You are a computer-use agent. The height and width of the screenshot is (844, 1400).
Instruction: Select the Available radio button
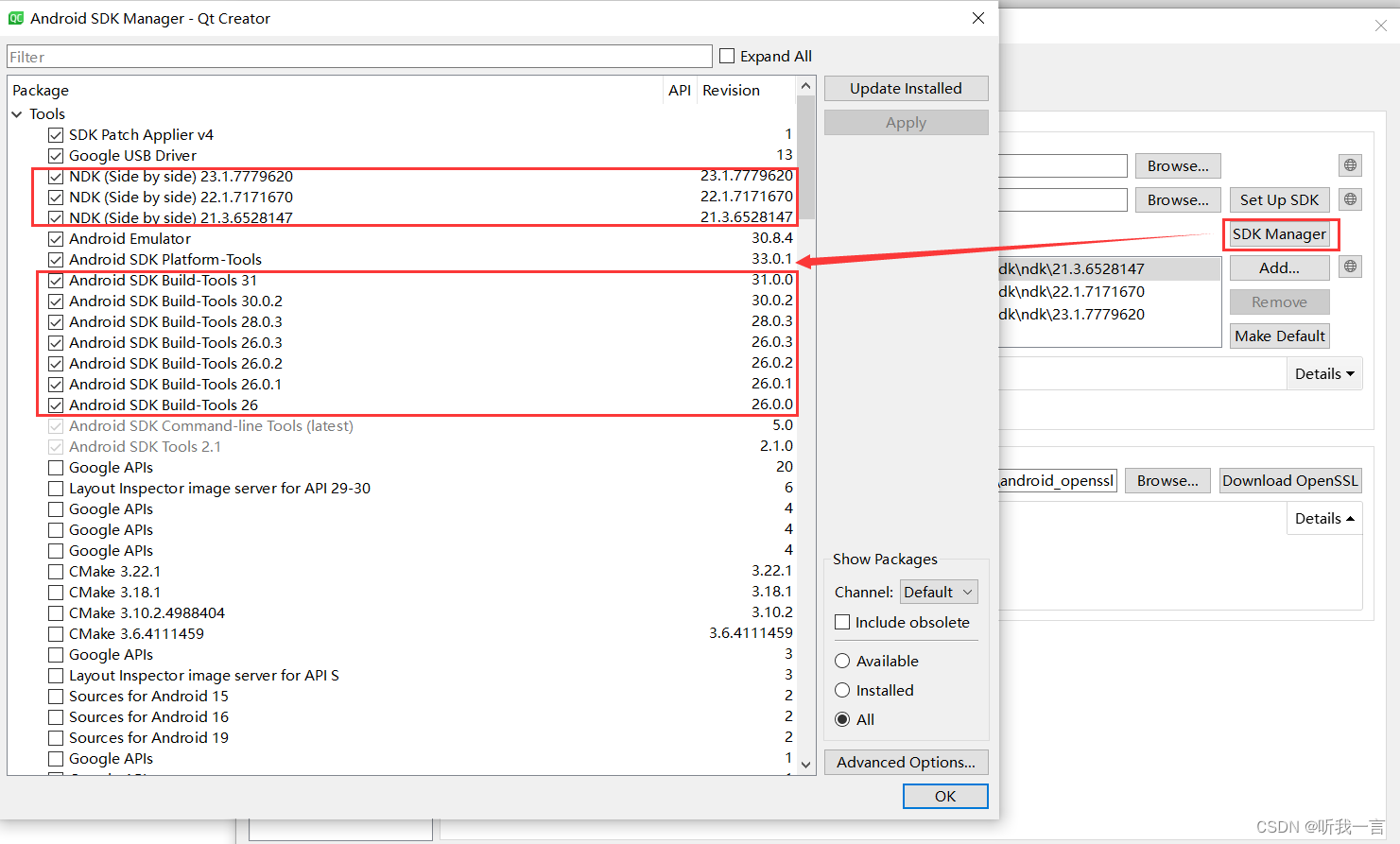click(842, 661)
